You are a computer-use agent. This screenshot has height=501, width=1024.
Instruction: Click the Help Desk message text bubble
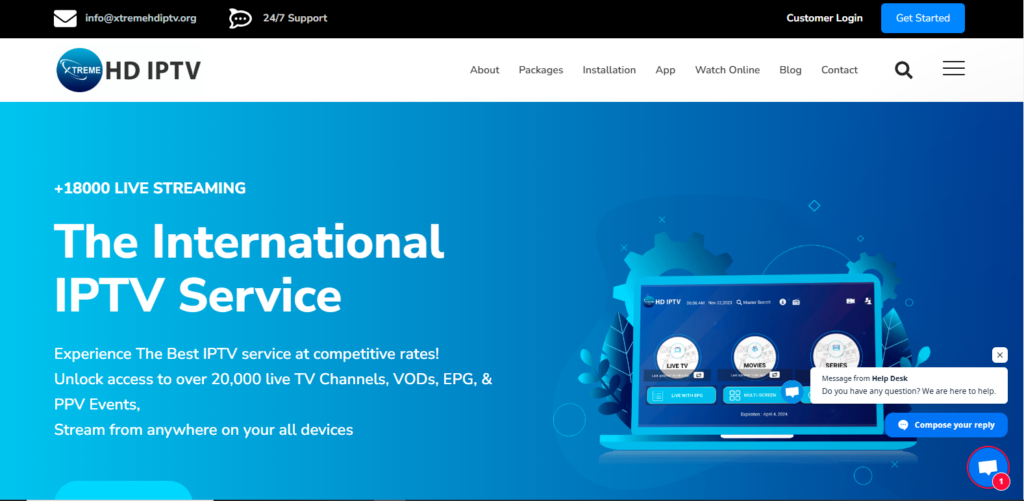(908, 385)
